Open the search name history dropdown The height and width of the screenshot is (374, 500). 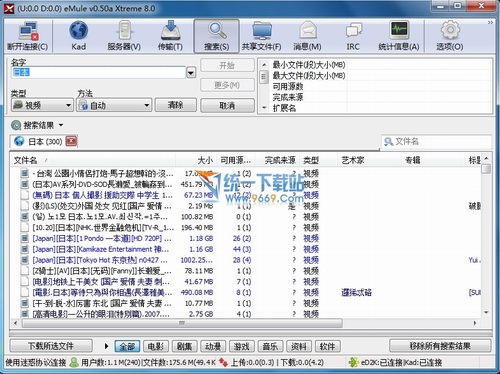click(x=191, y=72)
